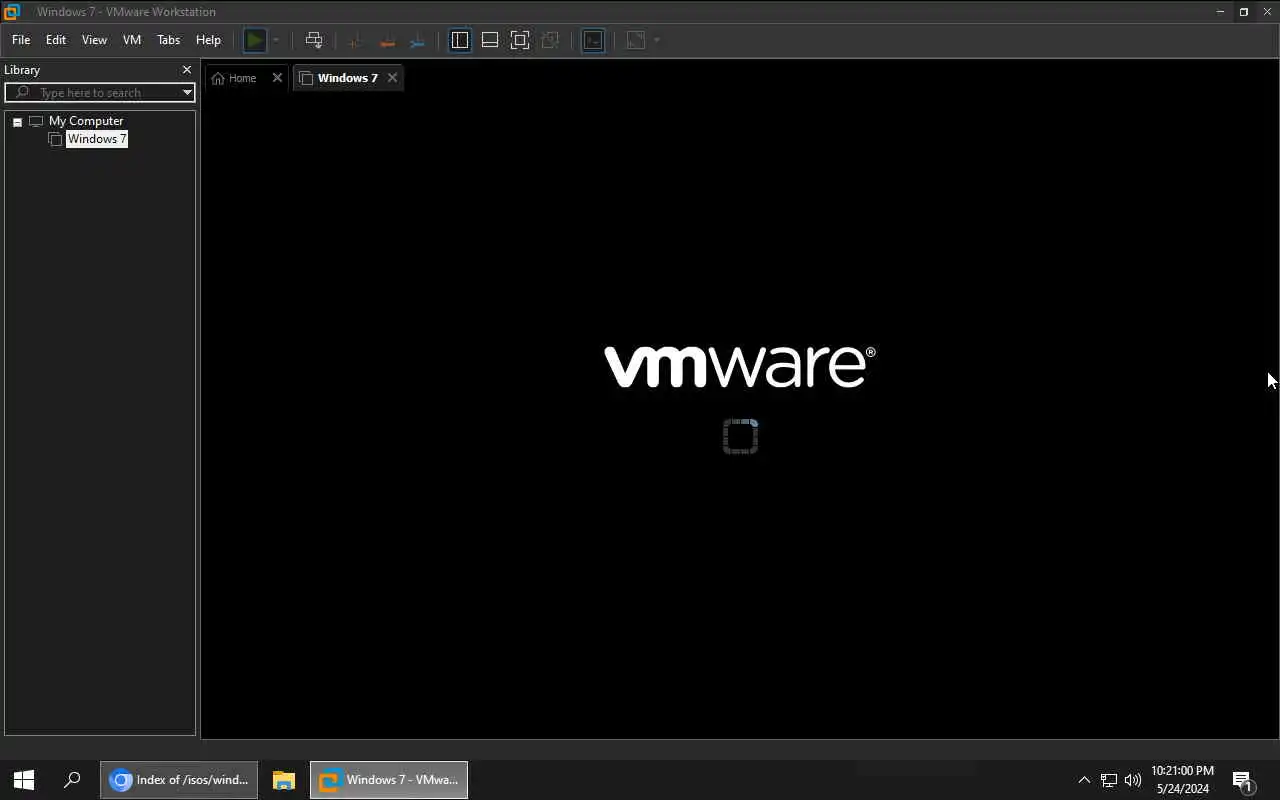The height and width of the screenshot is (800, 1280).
Task: Open the Help menu
Action: tap(208, 40)
